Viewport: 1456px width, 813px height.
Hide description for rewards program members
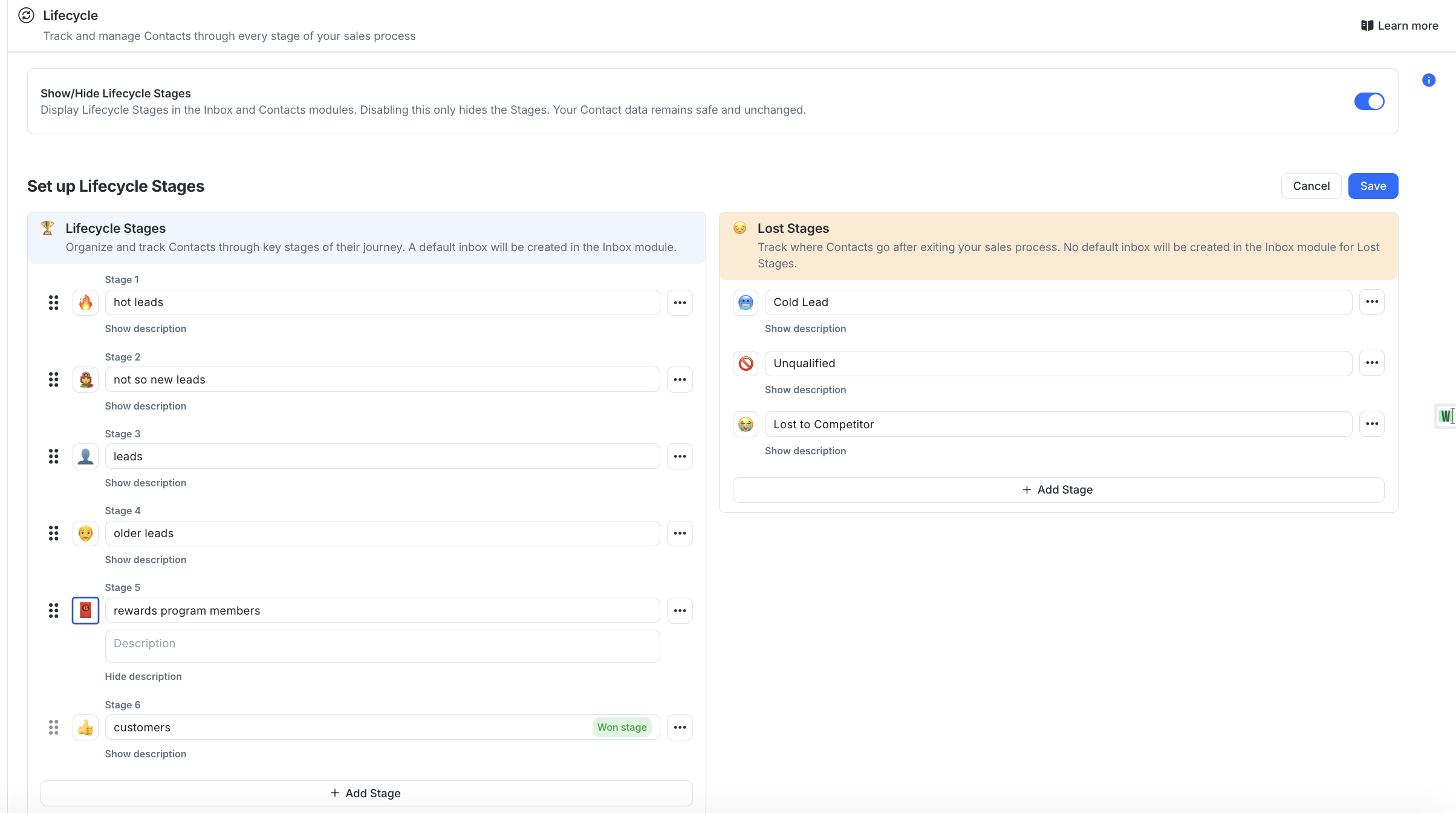point(143,676)
